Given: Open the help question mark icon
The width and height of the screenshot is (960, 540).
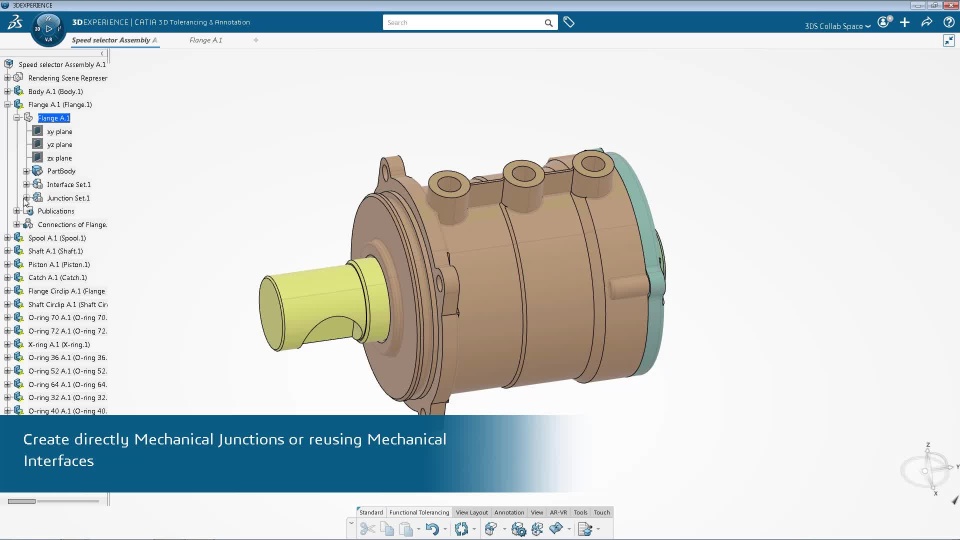Looking at the screenshot, I should tap(949, 22).
